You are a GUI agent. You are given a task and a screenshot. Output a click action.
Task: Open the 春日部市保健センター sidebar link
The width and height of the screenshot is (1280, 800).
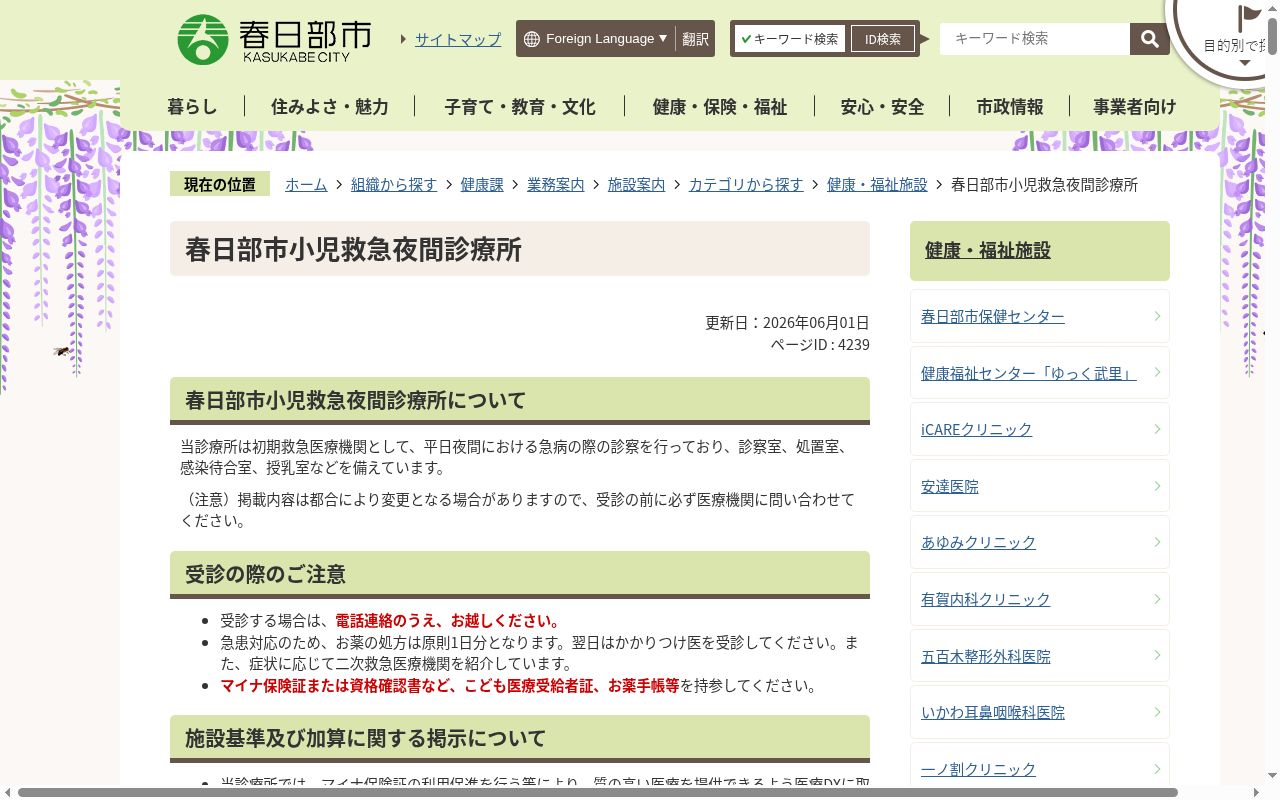pyautogui.click(x=993, y=317)
